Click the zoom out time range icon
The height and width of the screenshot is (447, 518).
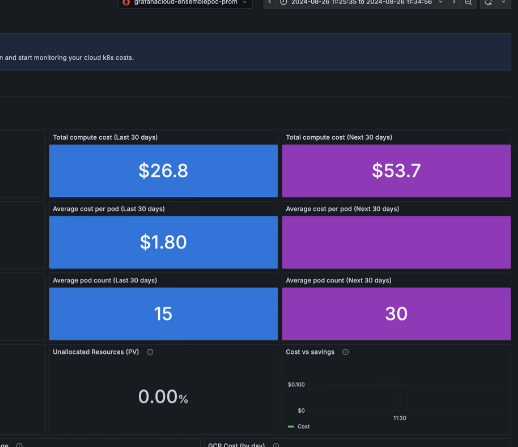468,2
